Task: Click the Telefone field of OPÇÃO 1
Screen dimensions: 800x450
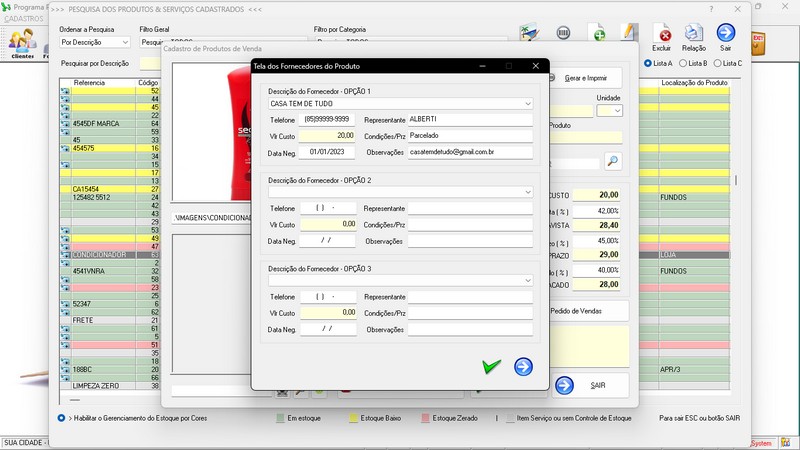Action: 327,119
